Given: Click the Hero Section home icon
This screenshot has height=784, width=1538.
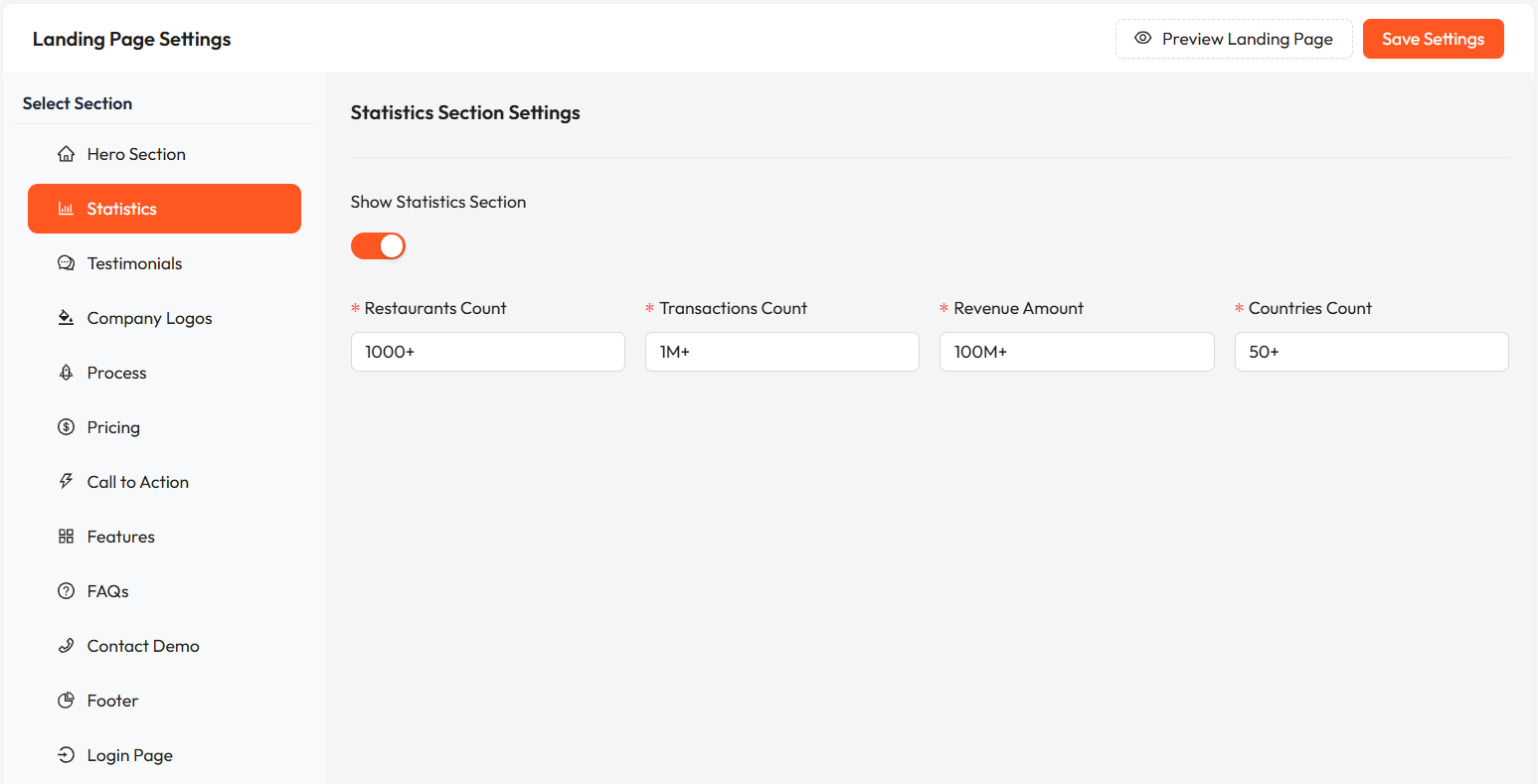Looking at the screenshot, I should (x=66, y=154).
